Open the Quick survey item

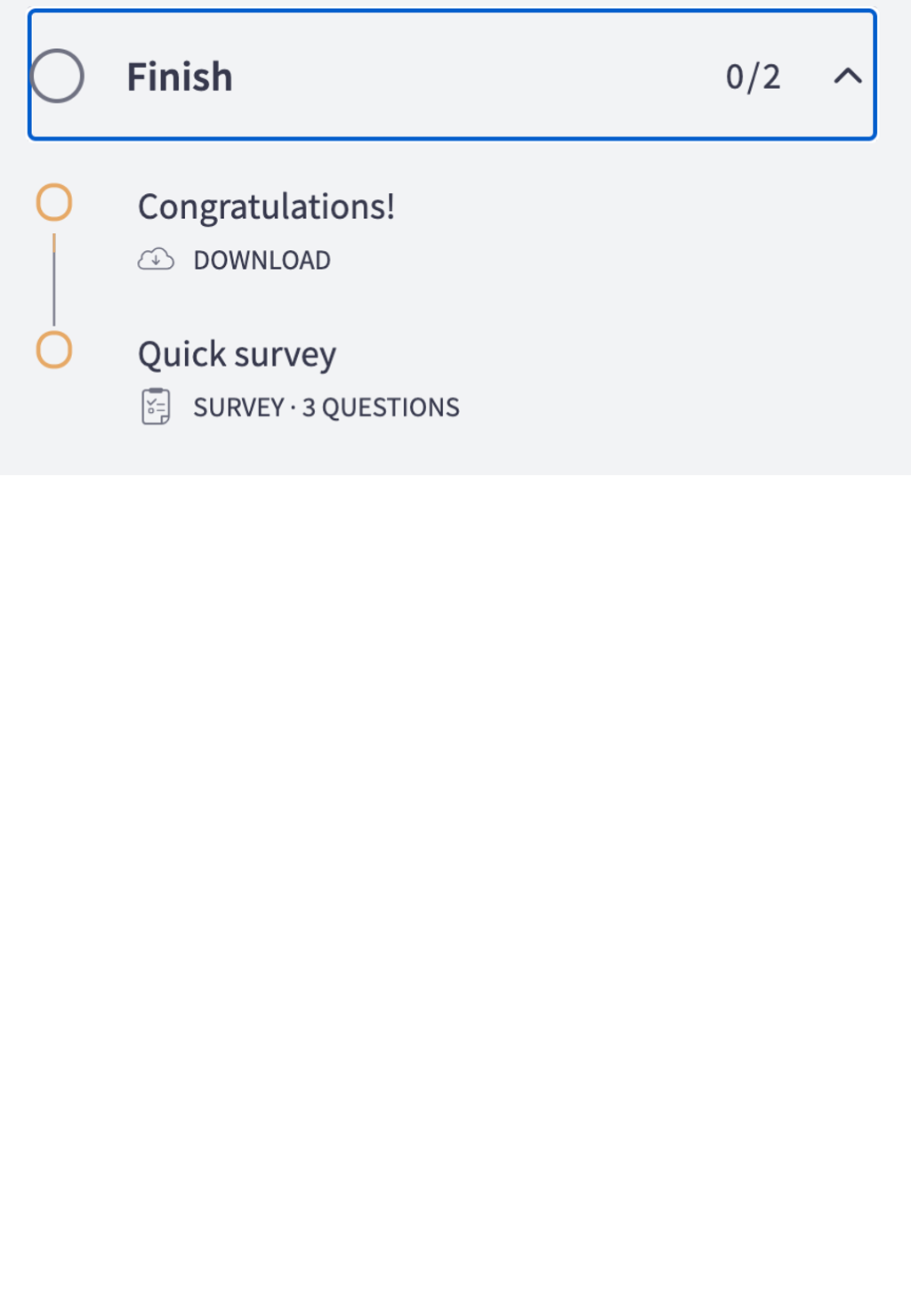pyautogui.click(x=237, y=354)
